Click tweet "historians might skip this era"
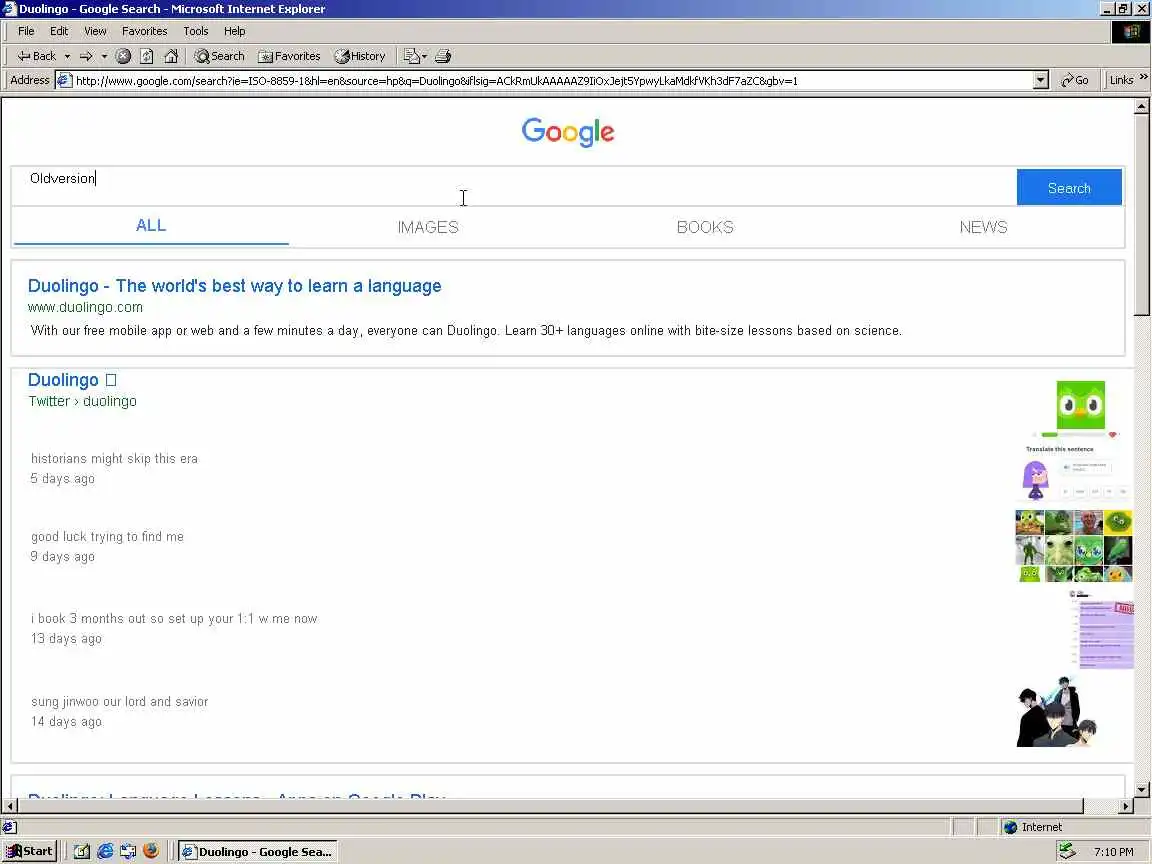Viewport: 1152px width, 864px height. coord(114,458)
